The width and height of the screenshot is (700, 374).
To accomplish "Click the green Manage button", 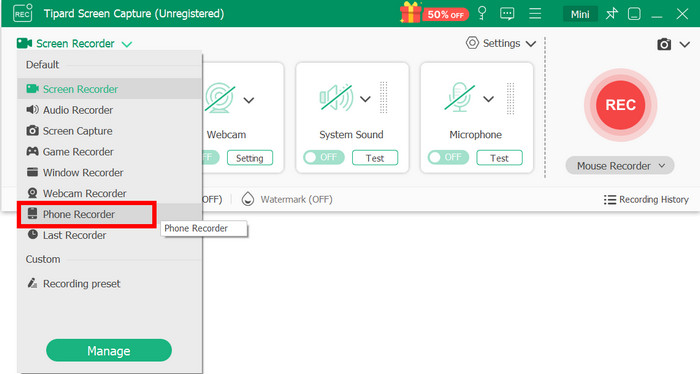I will [x=109, y=350].
